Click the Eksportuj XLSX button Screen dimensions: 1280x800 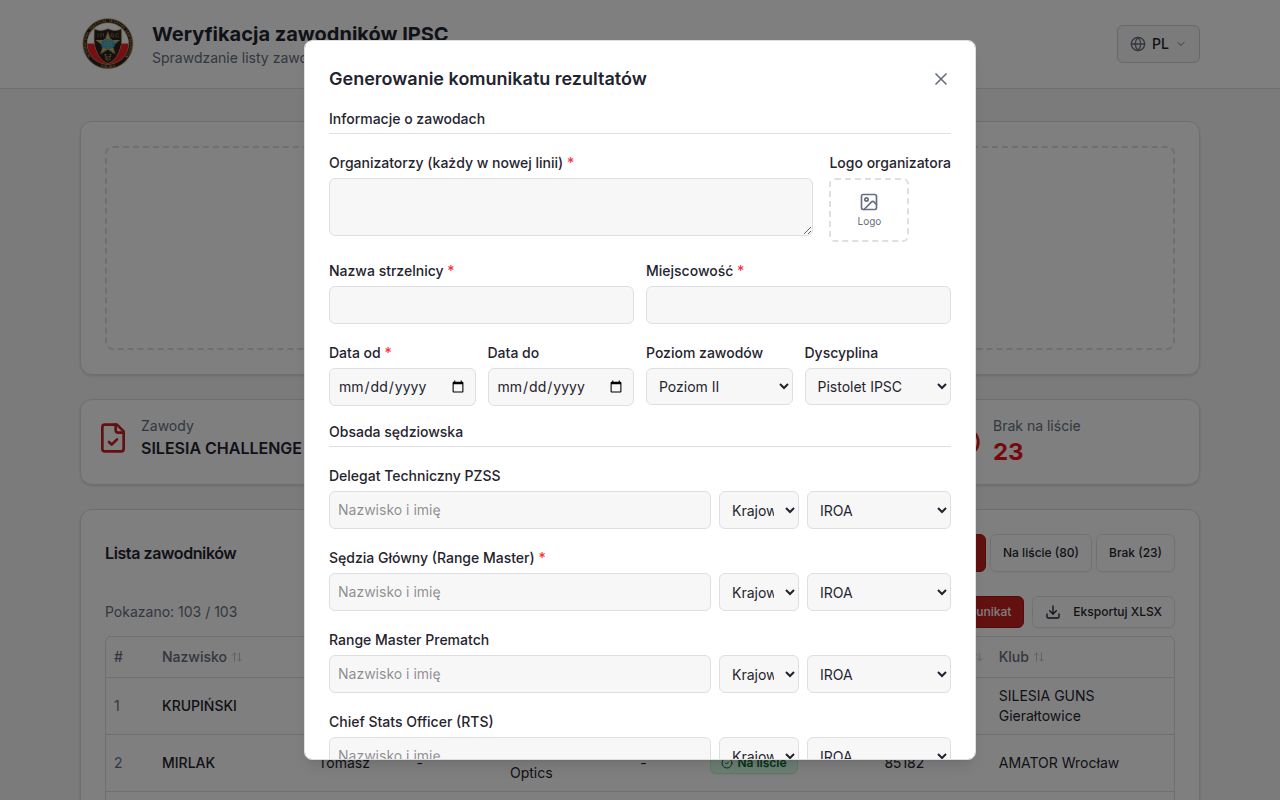click(1103, 612)
